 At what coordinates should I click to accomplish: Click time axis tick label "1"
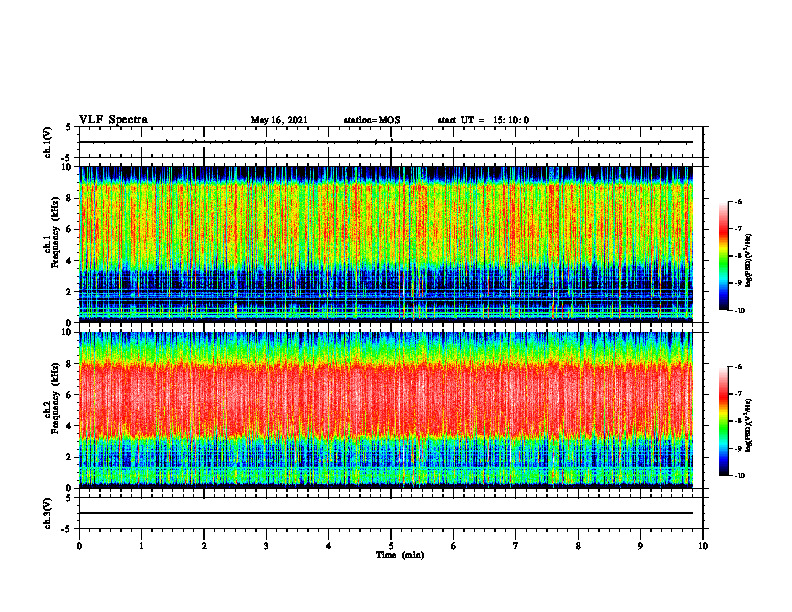coord(141,546)
